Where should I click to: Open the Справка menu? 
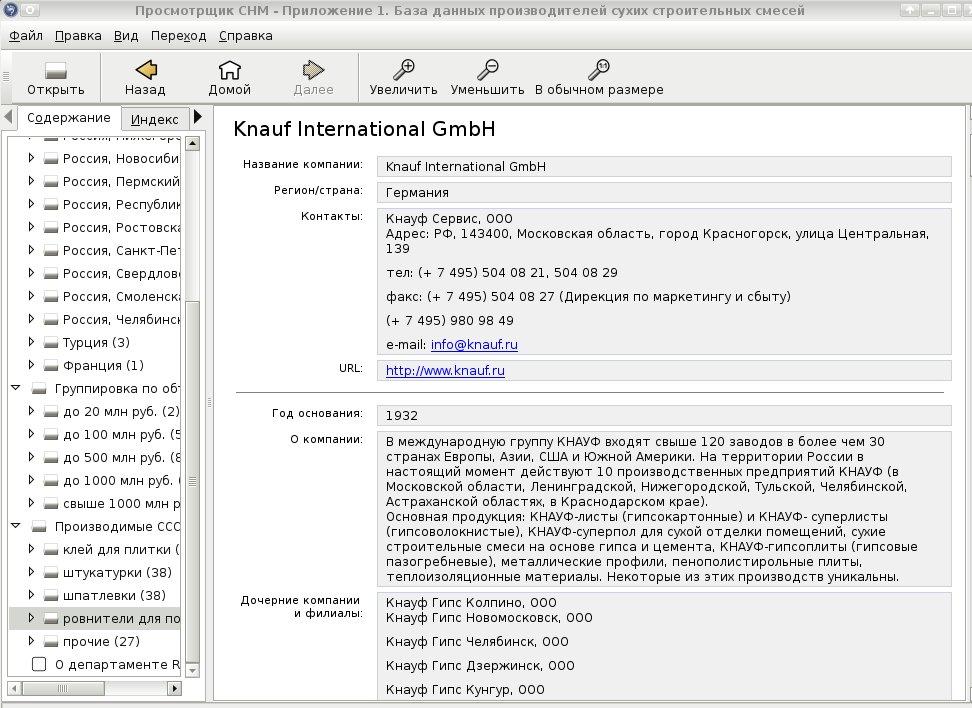[245, 36]
